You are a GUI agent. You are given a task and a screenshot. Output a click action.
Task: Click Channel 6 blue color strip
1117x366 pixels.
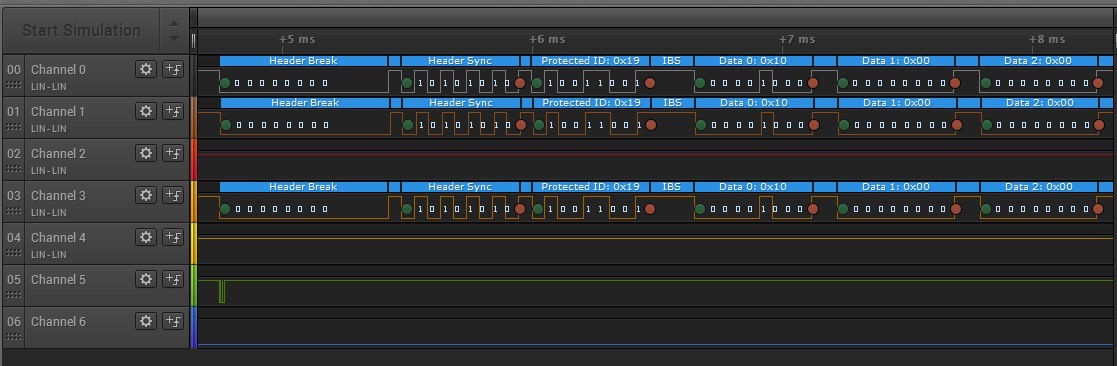click(193, 328)
